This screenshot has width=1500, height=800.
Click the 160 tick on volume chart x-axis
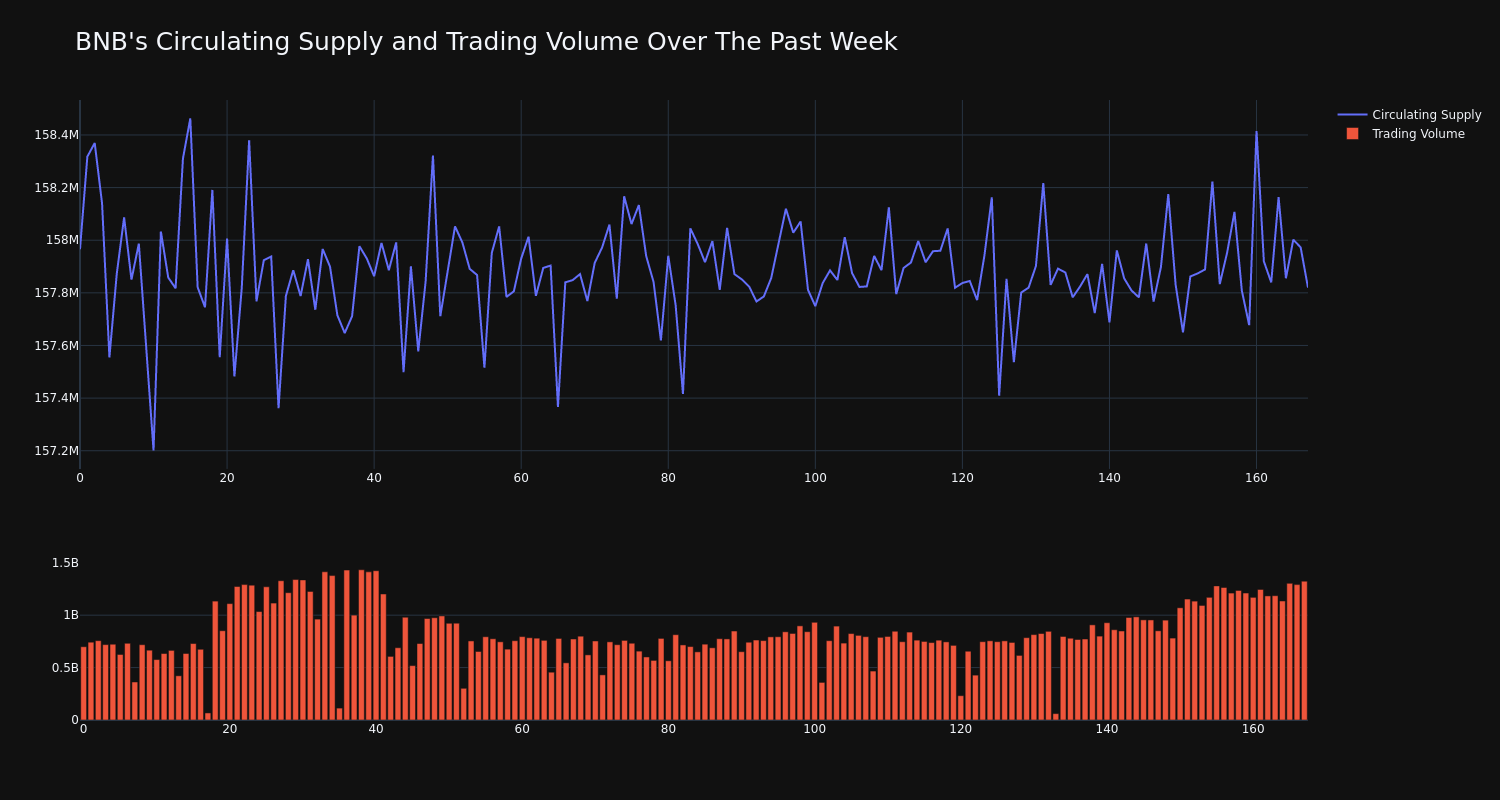pos(1253,729)
